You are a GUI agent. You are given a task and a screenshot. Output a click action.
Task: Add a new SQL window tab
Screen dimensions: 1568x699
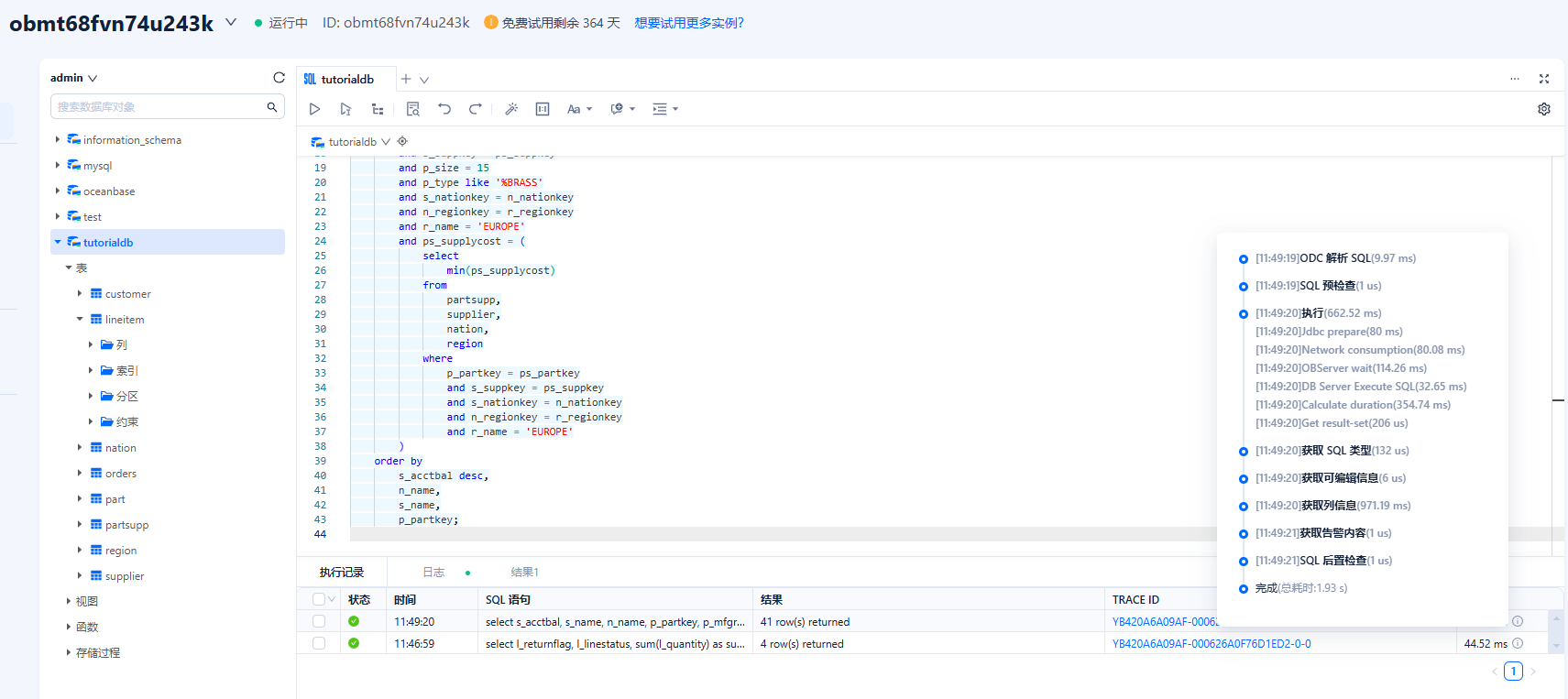(406, 80)
